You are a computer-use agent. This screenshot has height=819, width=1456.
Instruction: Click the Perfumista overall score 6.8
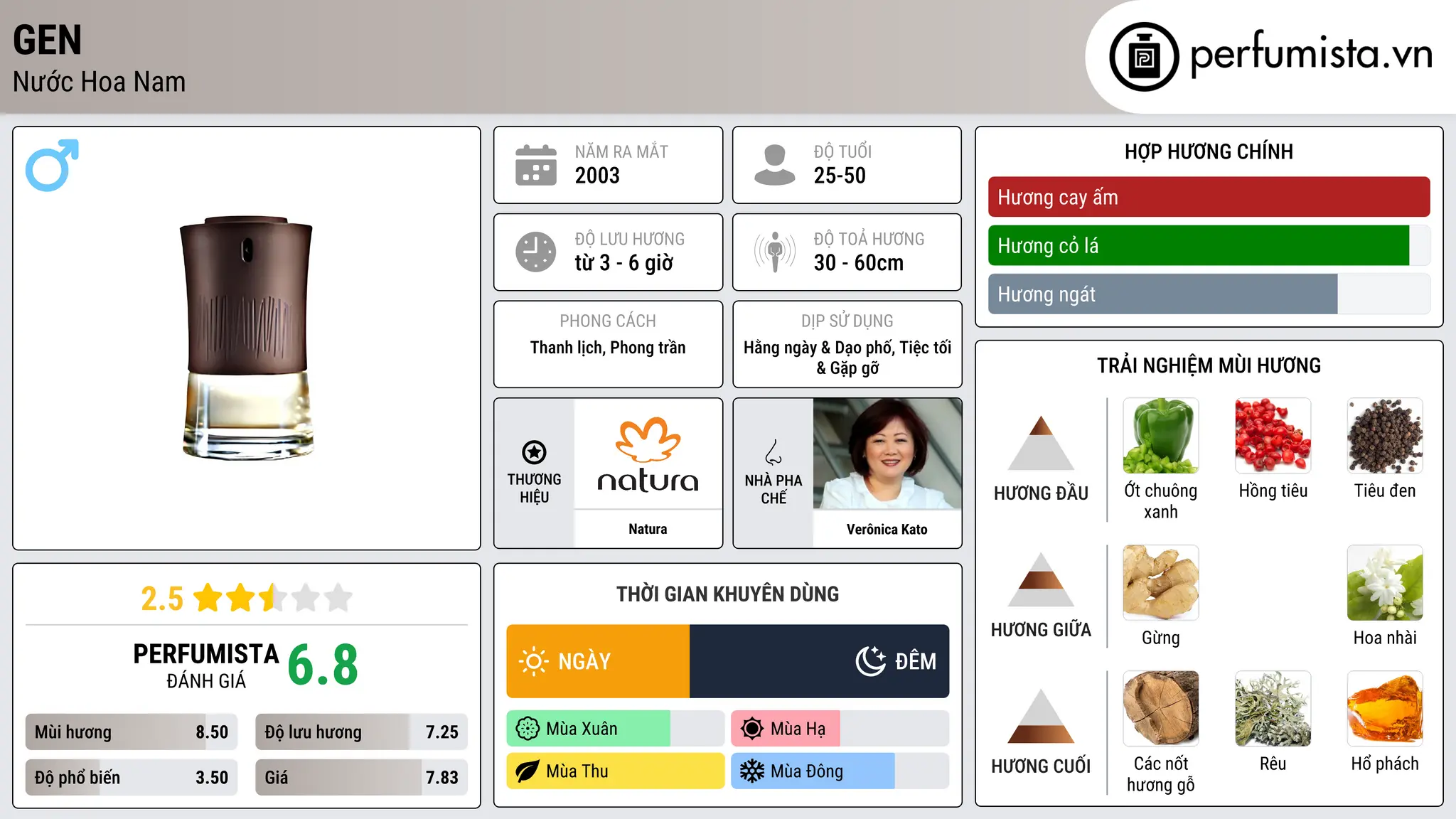click(x=323, y=665)
